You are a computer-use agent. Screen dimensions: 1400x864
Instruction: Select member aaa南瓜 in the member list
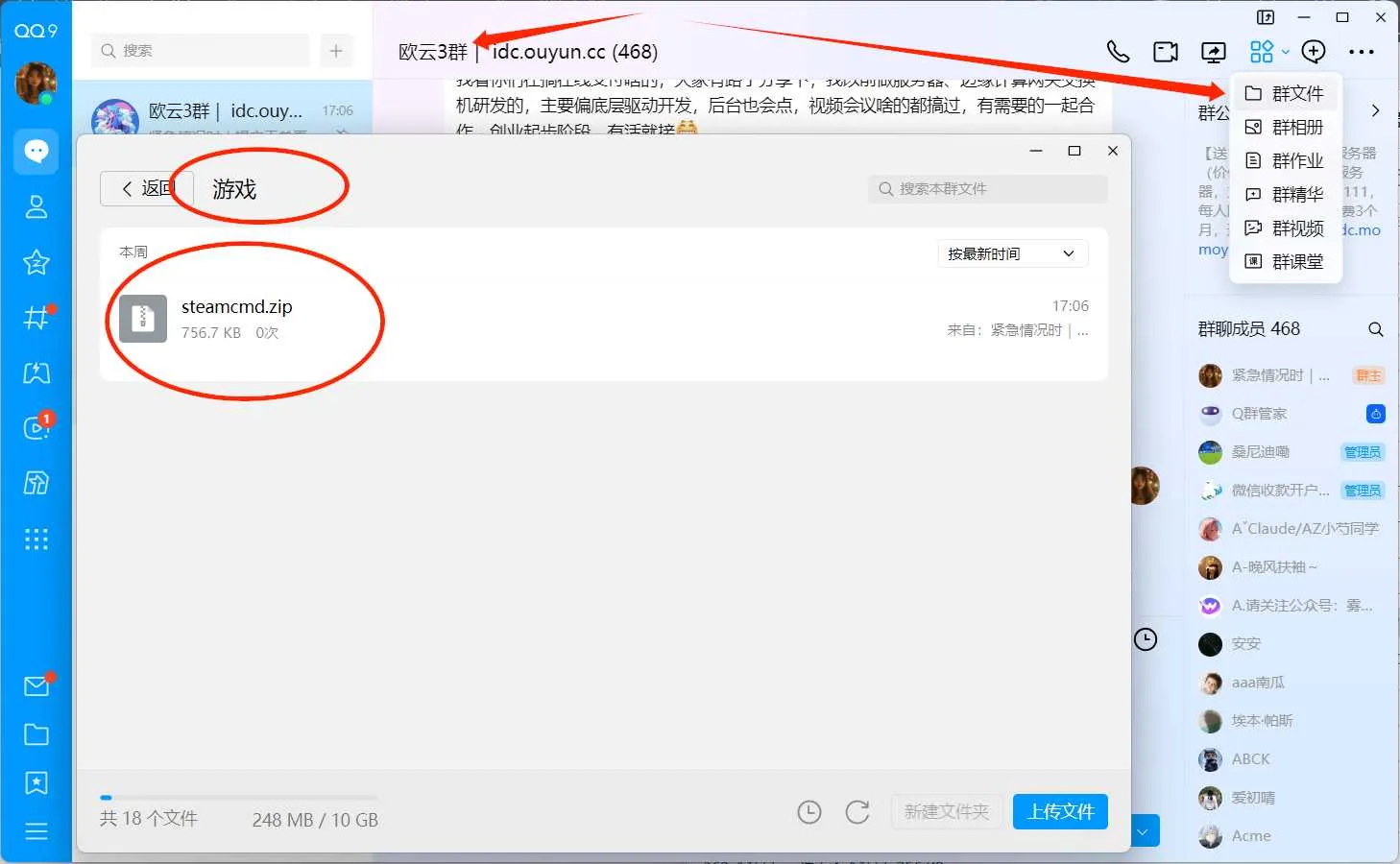pos(1291,683)
